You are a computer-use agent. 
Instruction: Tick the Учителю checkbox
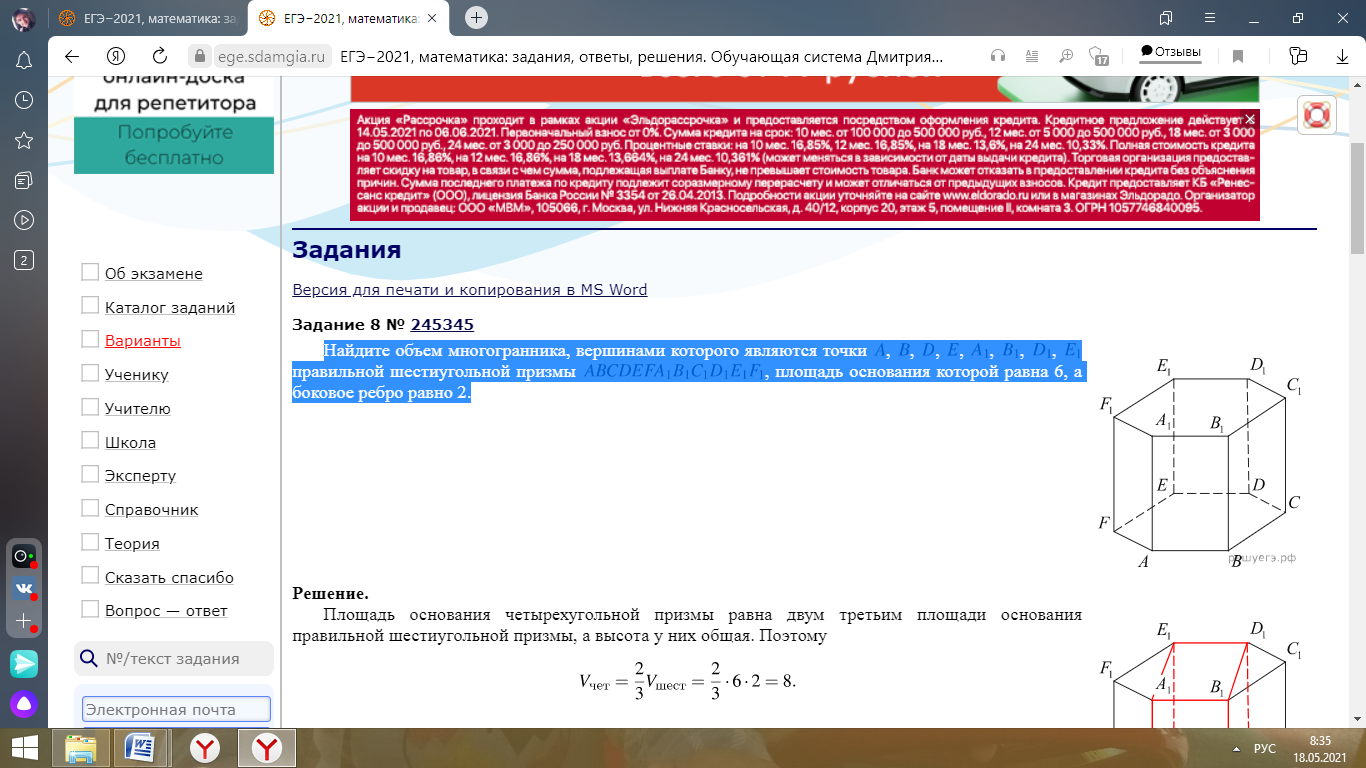pos(90,407)
